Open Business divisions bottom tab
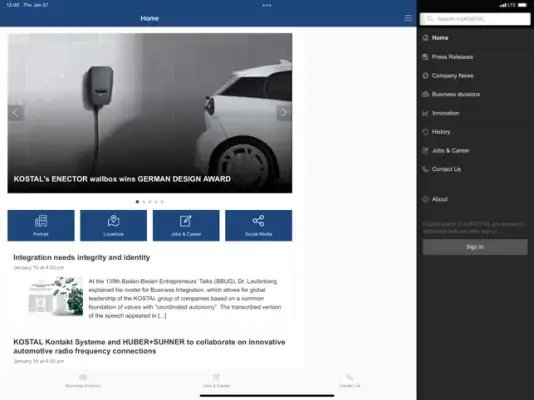 coord(83,381)
